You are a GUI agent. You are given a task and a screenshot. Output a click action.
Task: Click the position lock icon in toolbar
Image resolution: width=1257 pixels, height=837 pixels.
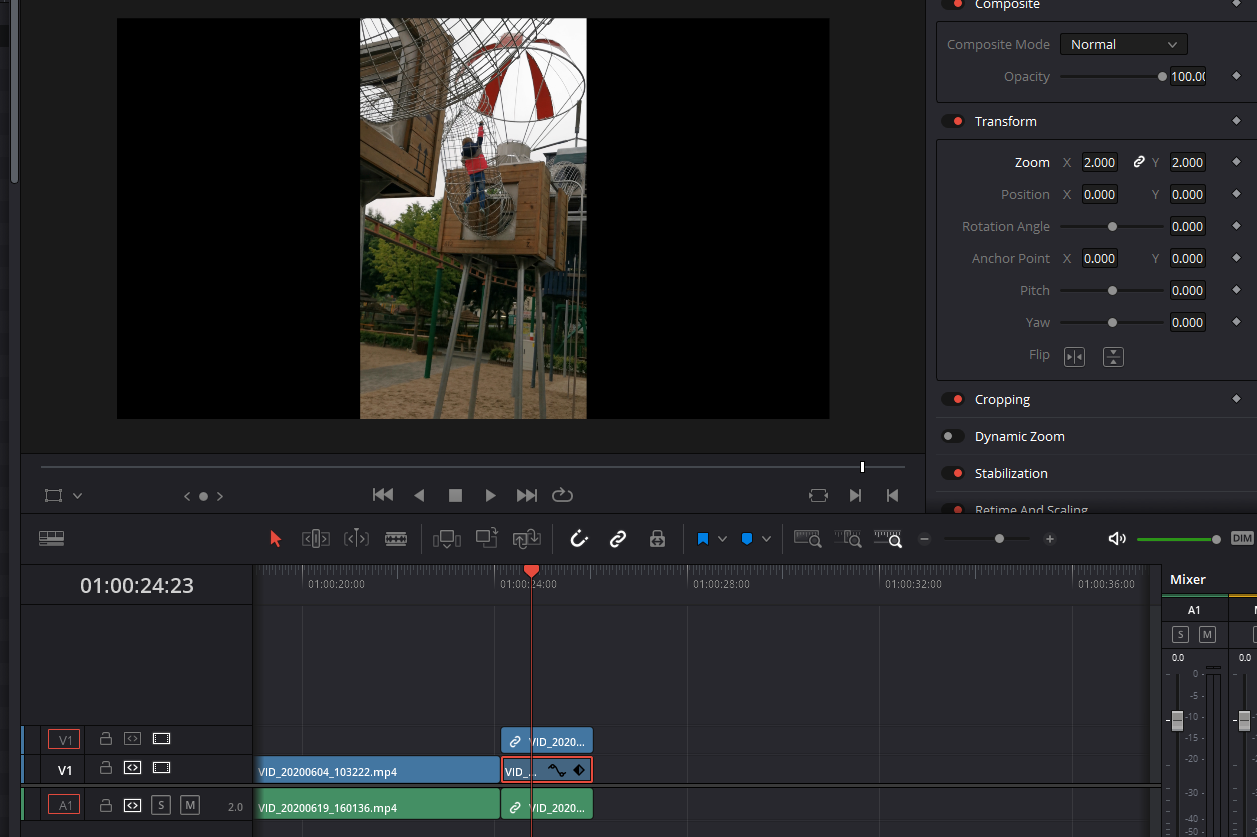point(657,539)
